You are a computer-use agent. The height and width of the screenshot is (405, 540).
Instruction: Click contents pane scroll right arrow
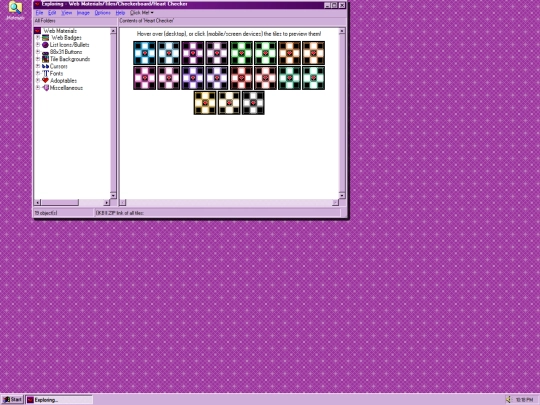point(335,202)
